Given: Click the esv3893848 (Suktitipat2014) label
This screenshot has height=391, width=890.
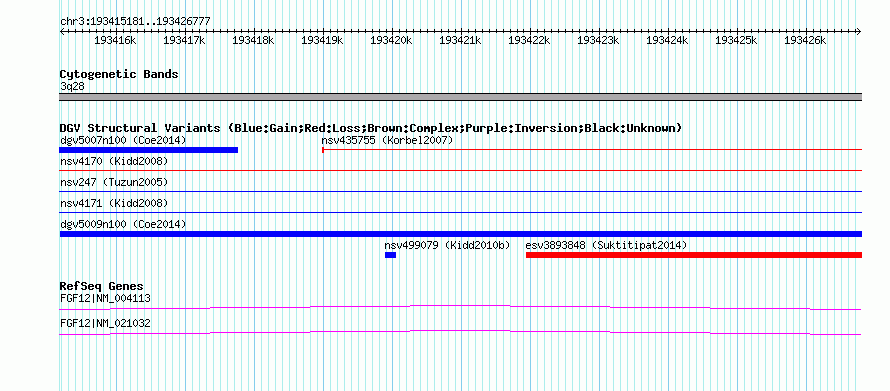Looking at the screenshot, I should tap(606, 245).
